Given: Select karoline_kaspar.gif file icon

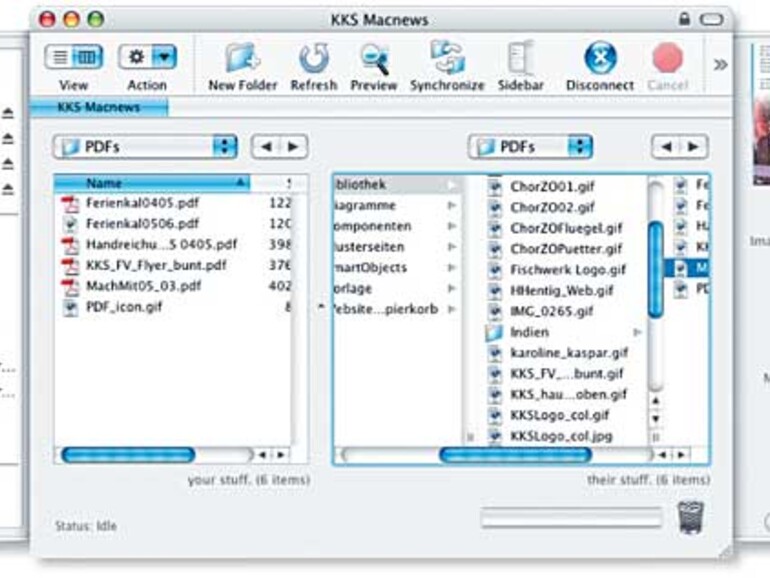Looking at the screenshot, I should [495, 353].
